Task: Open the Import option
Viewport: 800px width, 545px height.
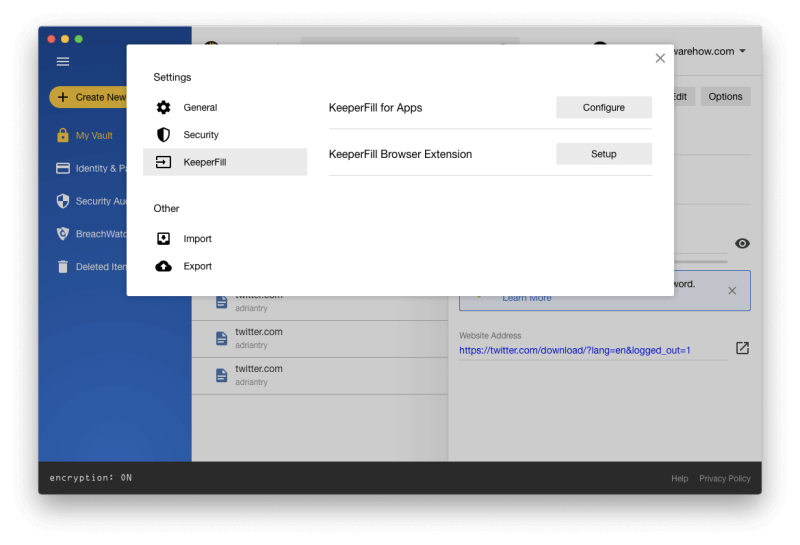Action: pyautogui.click(x=225, y=239)
